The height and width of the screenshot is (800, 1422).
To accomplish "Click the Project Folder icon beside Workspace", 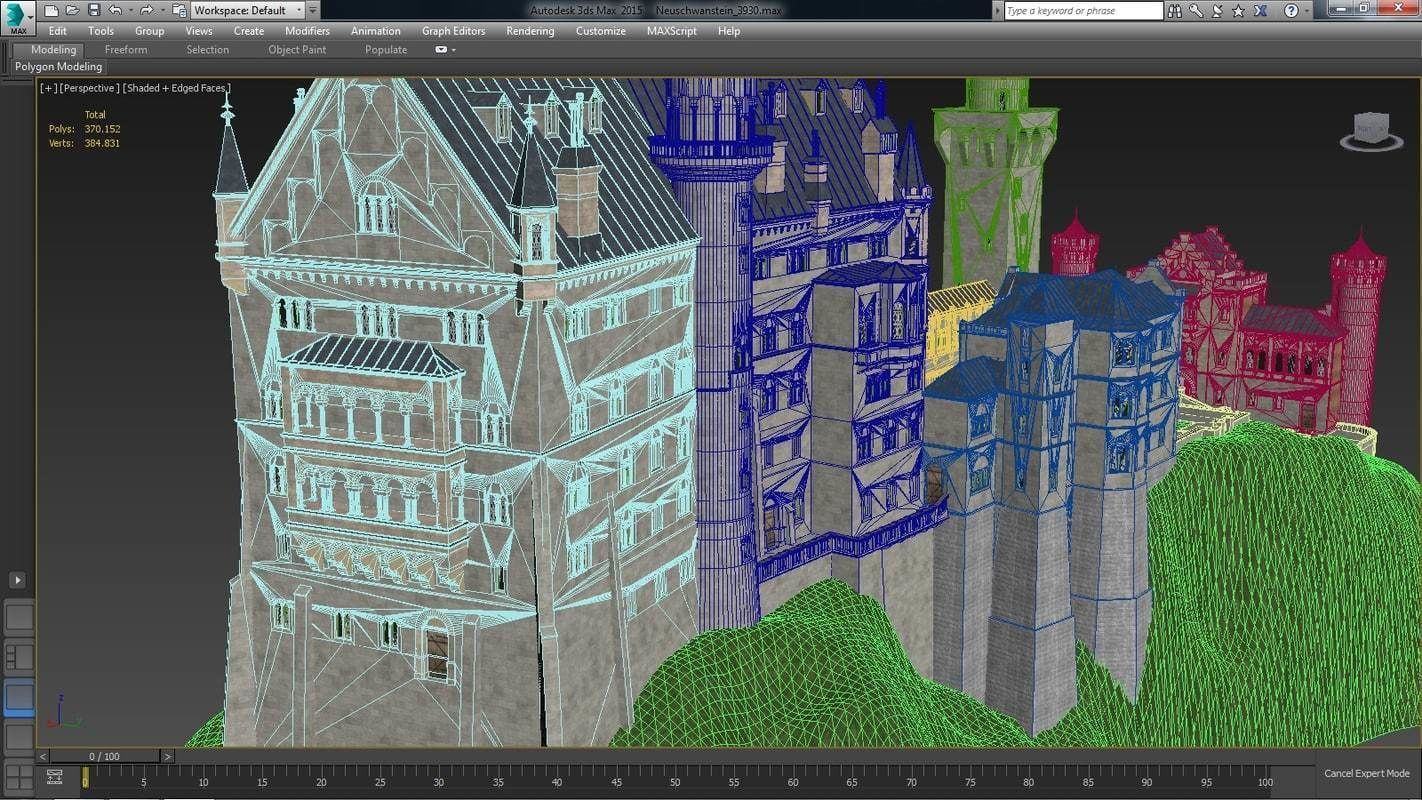I will (179, 10).
